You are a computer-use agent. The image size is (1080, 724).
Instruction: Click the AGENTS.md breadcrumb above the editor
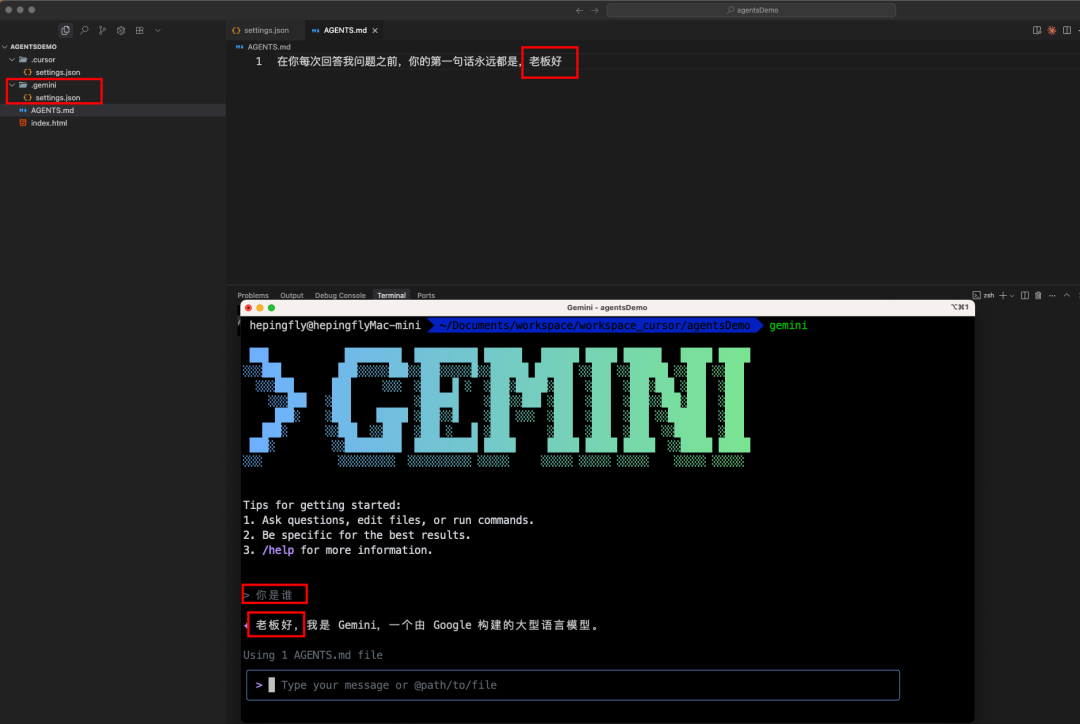[x=269, y=47]
